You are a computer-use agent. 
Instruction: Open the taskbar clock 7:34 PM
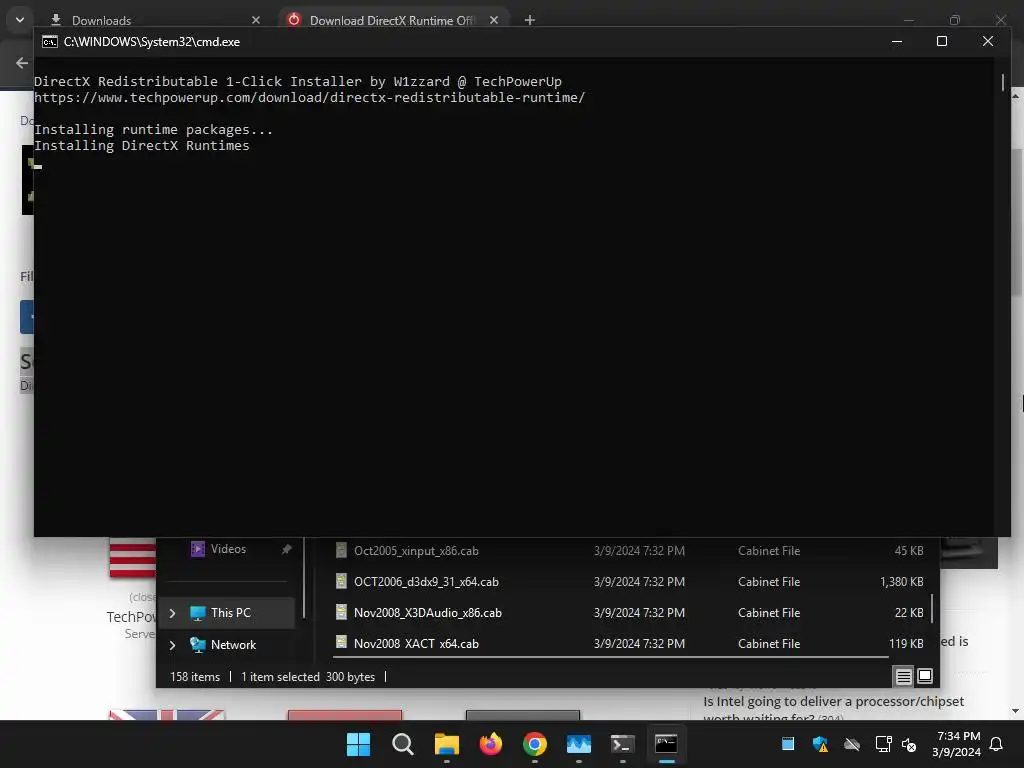point(957,744)
